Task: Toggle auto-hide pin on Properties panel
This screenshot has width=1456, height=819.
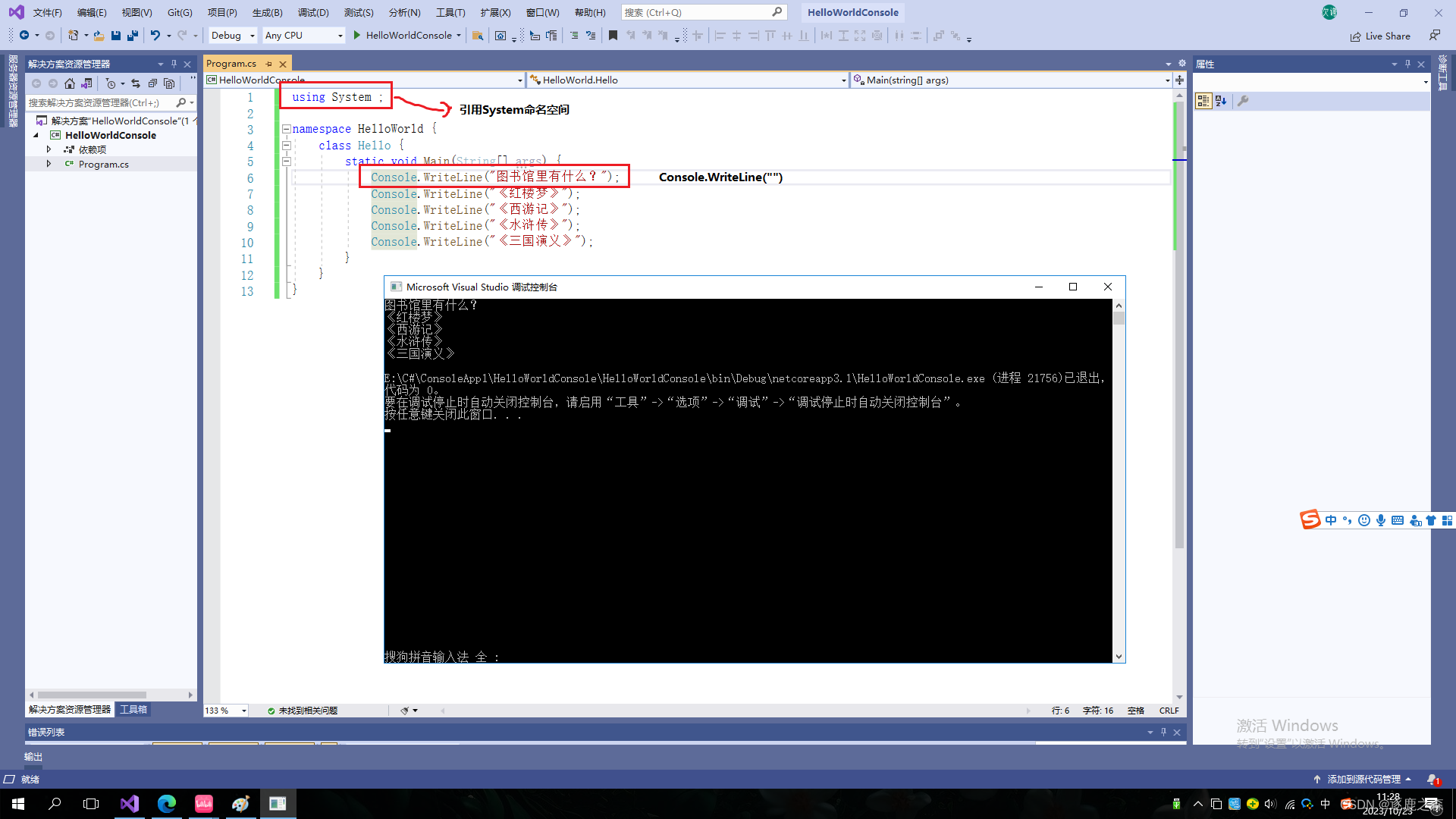Action: click(1407, 64)
